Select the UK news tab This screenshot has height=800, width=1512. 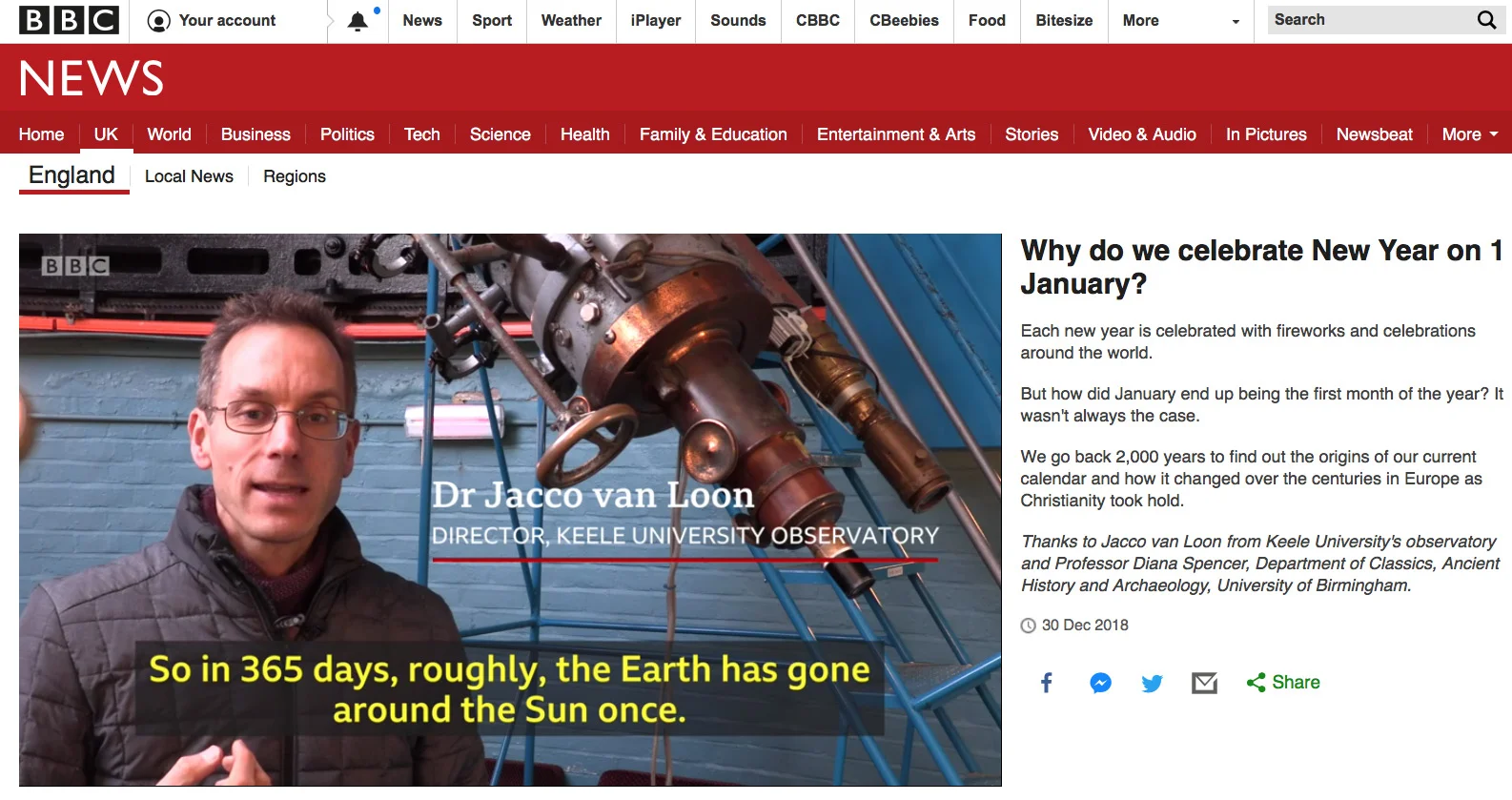(x=106, y=134)
